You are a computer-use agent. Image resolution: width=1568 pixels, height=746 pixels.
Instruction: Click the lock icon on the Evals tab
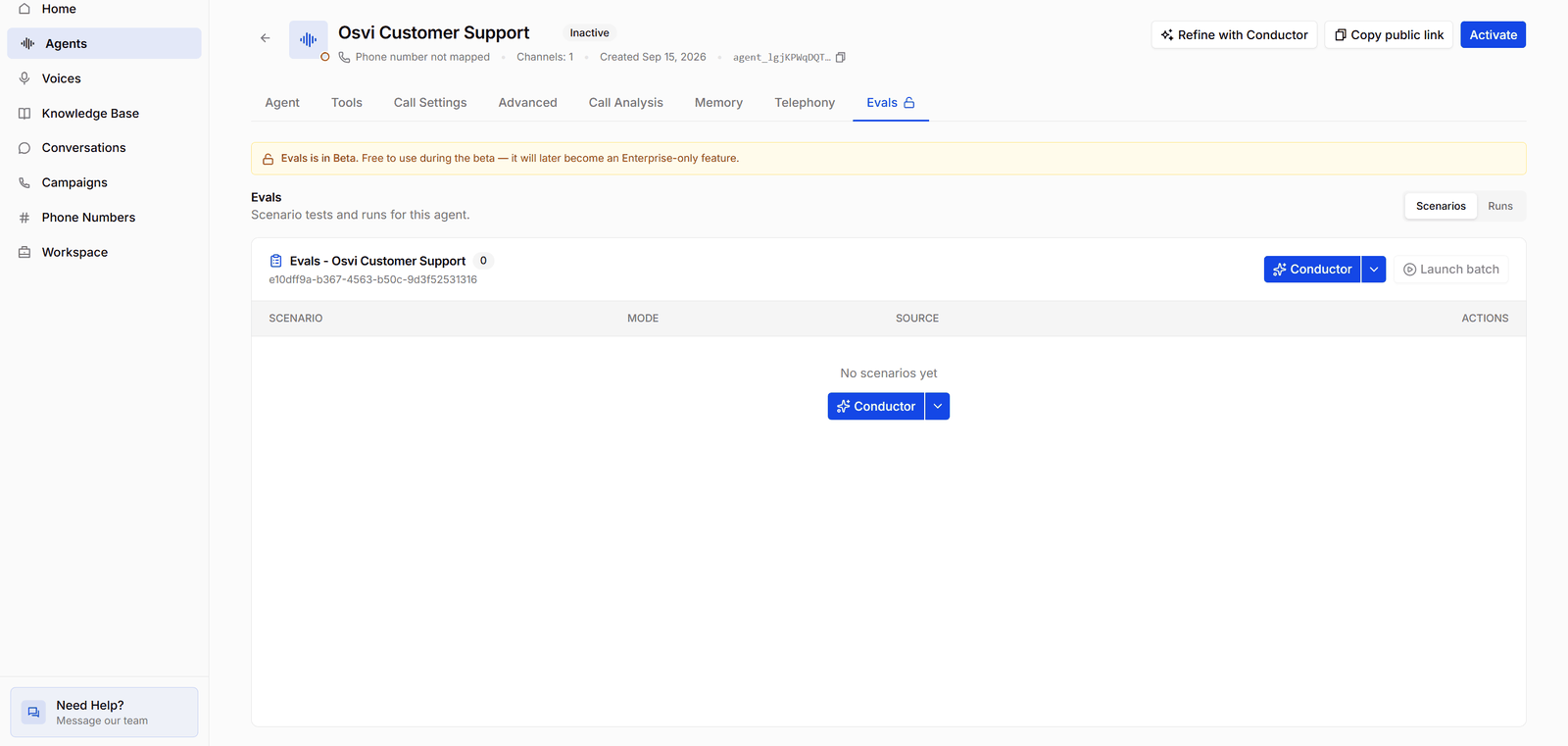point(909,102)
